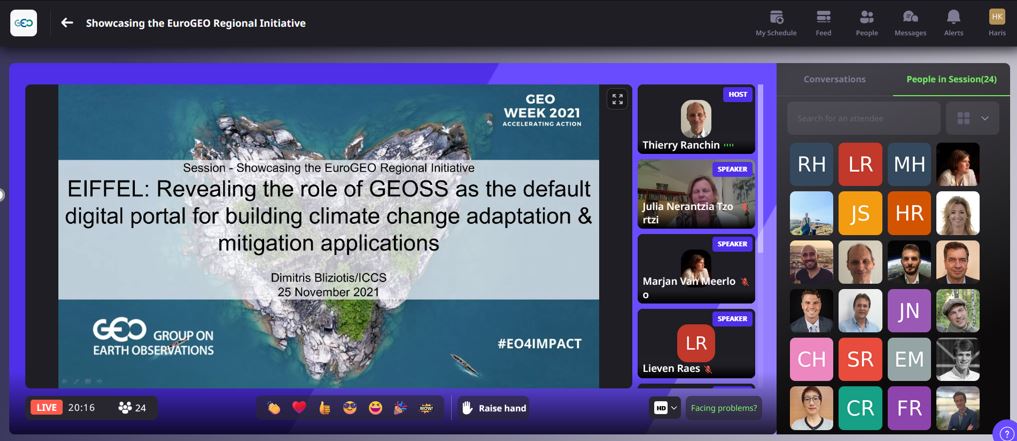The image size is (1017, 441).
Task: Focus the Search for an attendee field
Action: (864, 118)
